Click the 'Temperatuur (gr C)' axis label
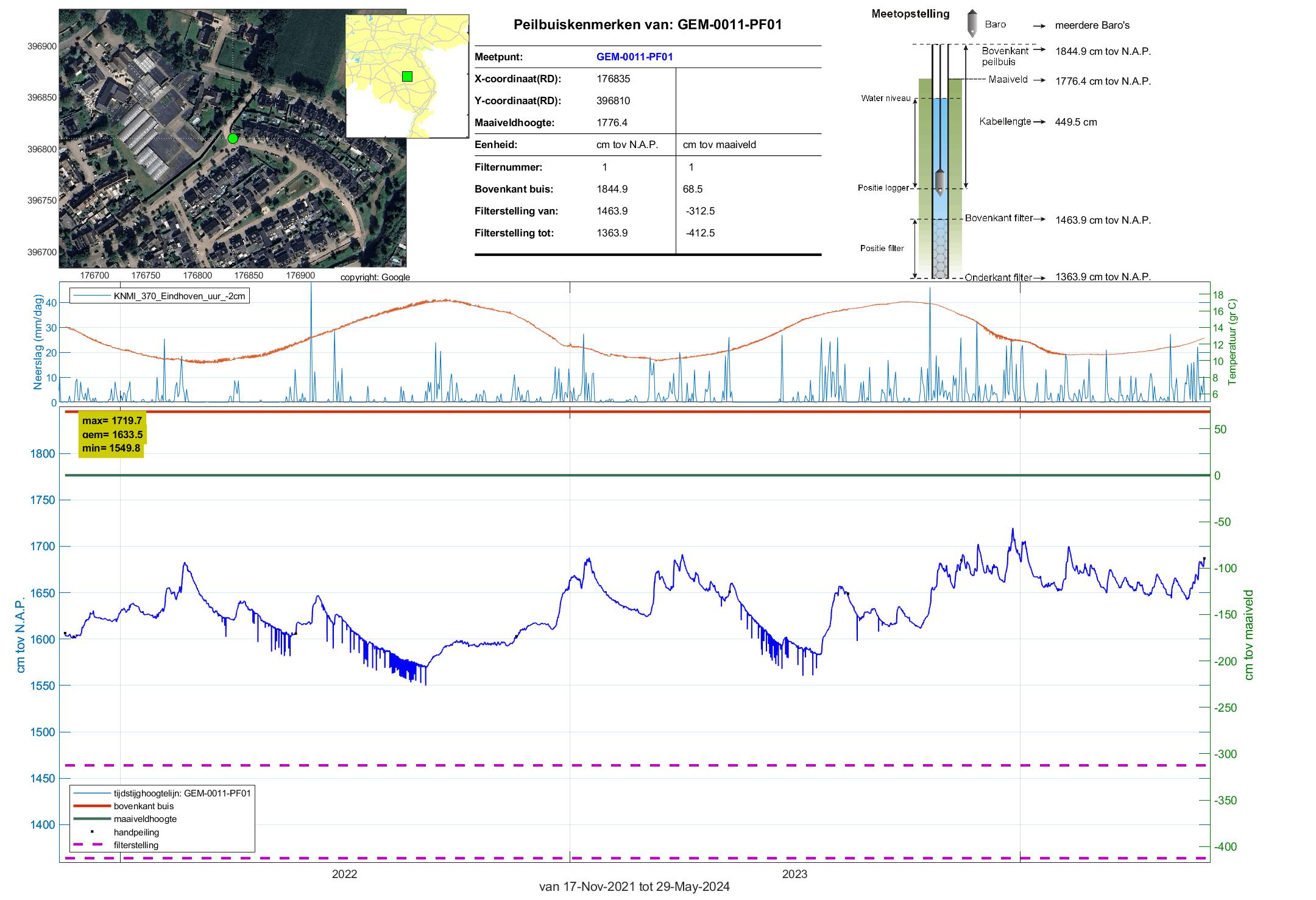The image size is (1316, 900). [x=1232, y=342]
